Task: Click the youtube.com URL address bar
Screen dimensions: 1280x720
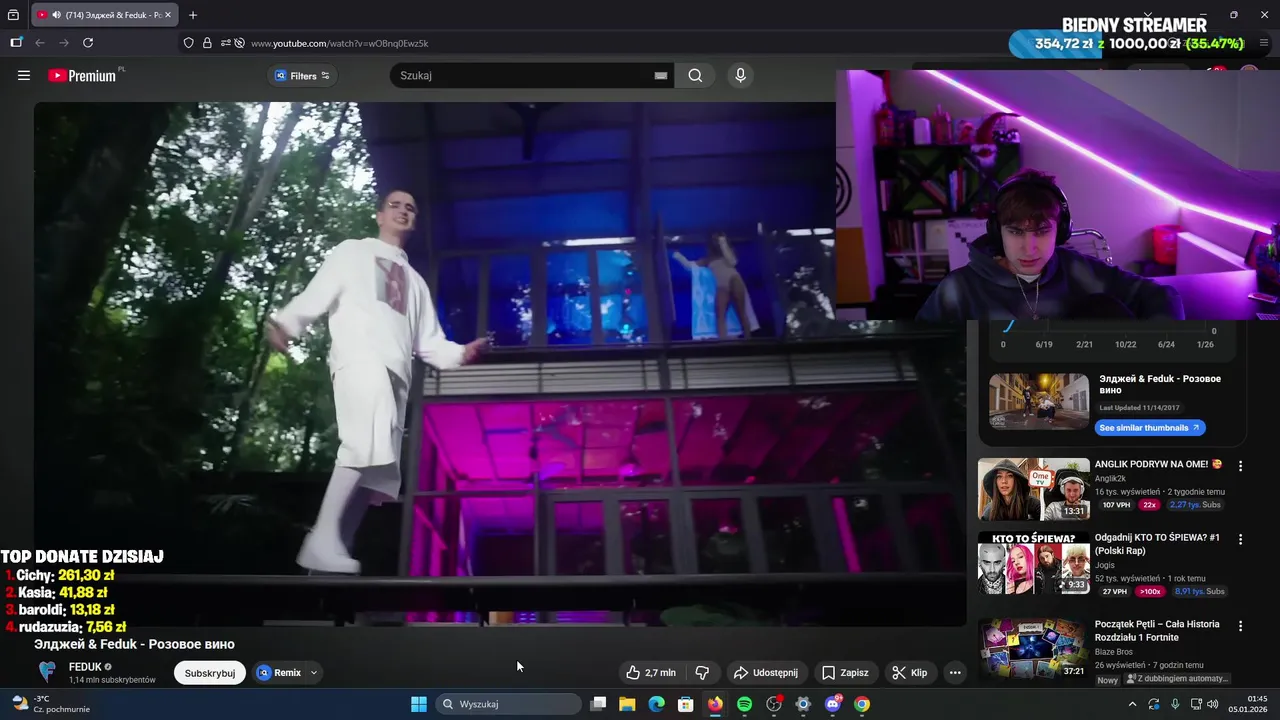Action: click(339, 44)
